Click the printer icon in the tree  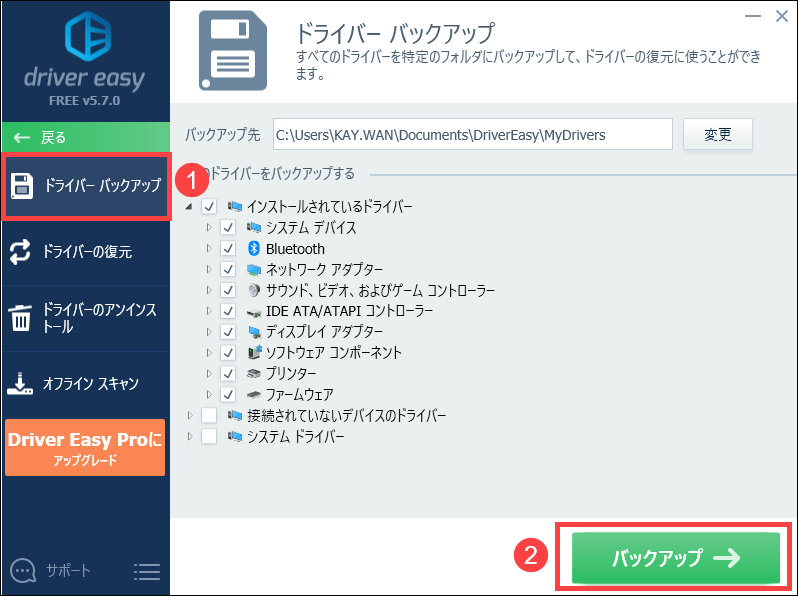pyautogui.click(x=254, y=374)
